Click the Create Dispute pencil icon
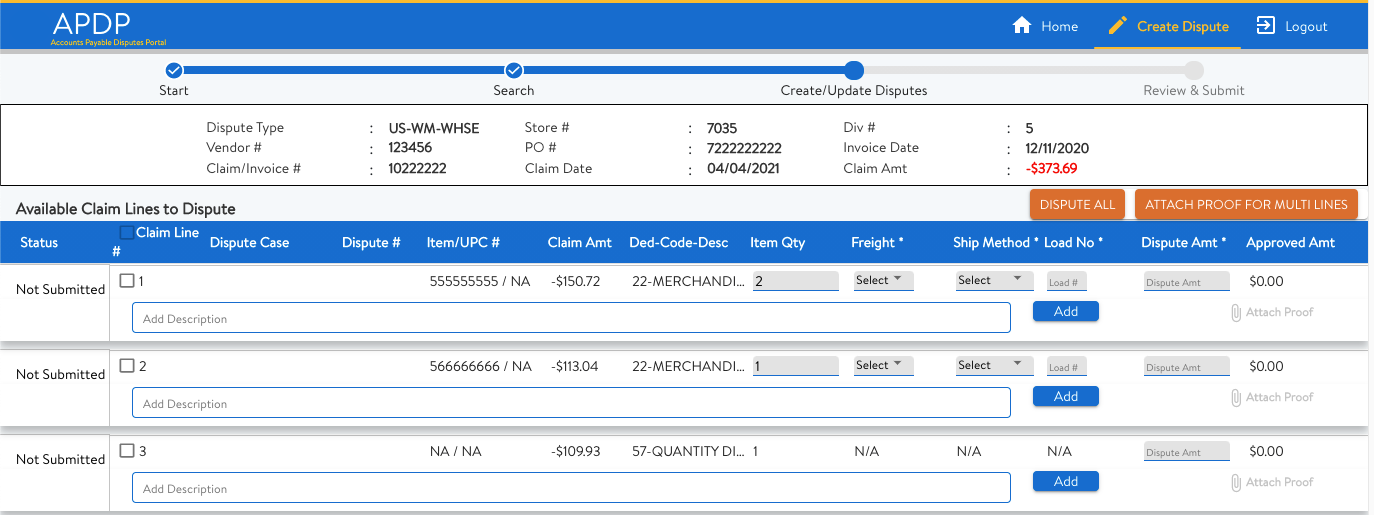Screen dimensions: 1374x515 (x=1118, y=26)
